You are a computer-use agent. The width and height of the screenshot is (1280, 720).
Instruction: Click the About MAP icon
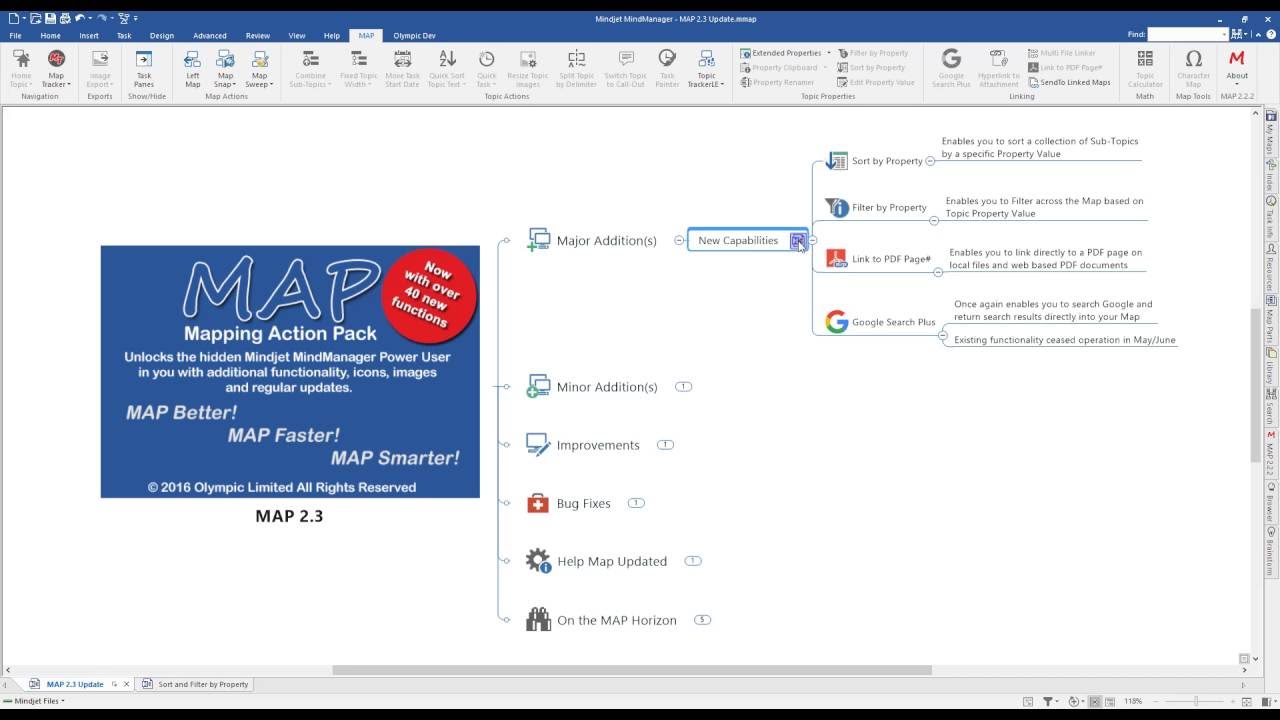click(x=1237, y=59)
